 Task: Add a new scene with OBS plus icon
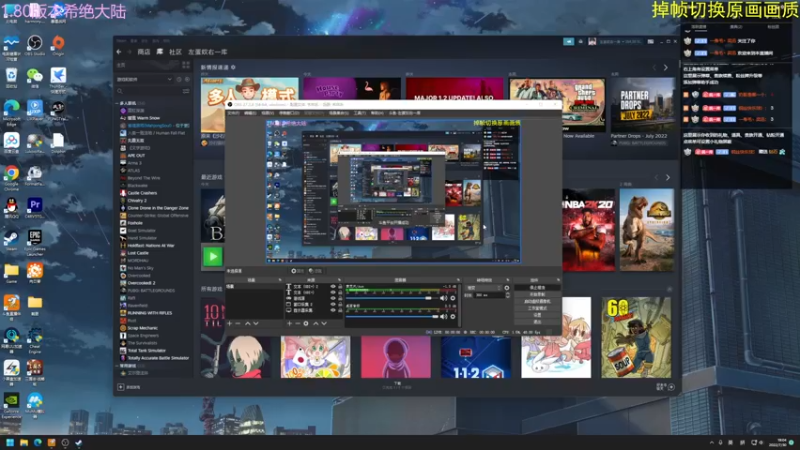click(230, 323)
